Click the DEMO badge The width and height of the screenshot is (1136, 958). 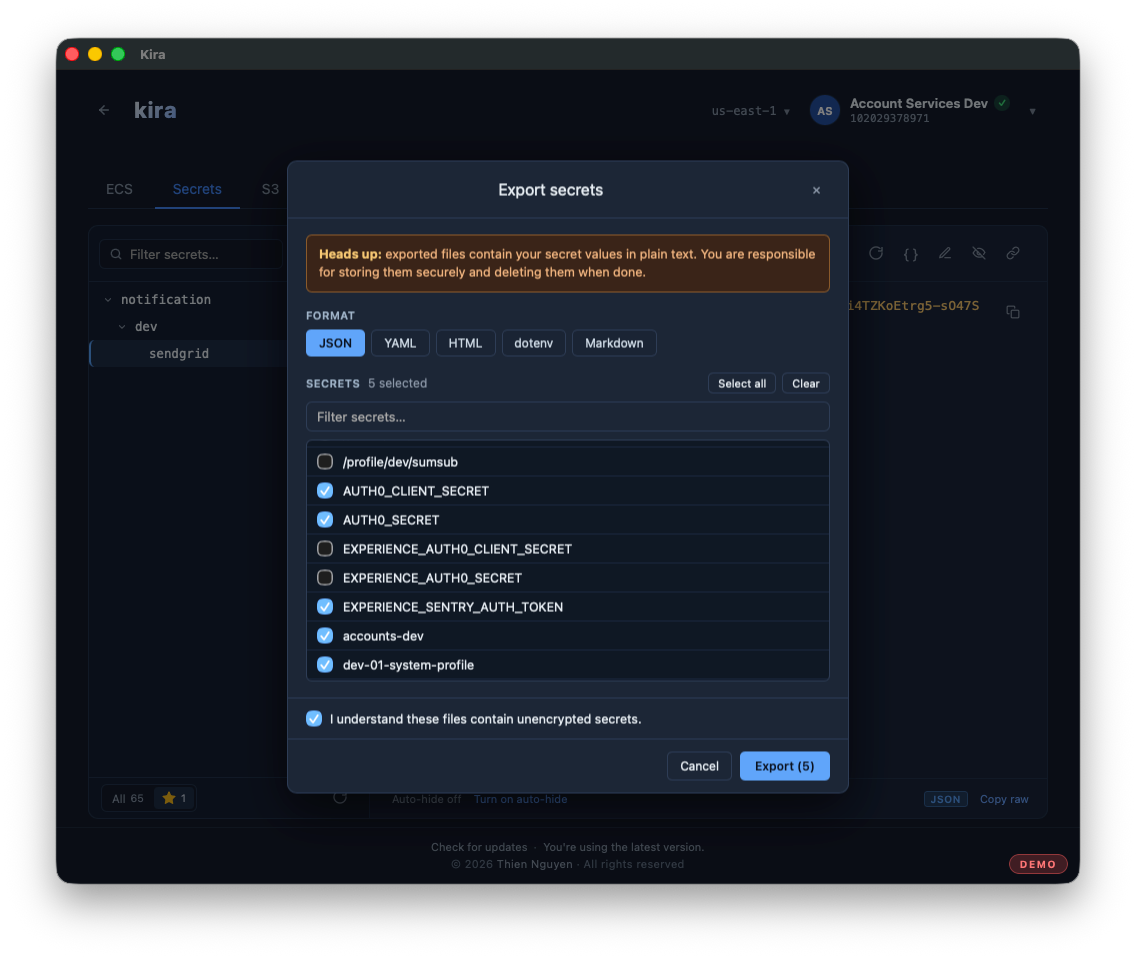1037,864
